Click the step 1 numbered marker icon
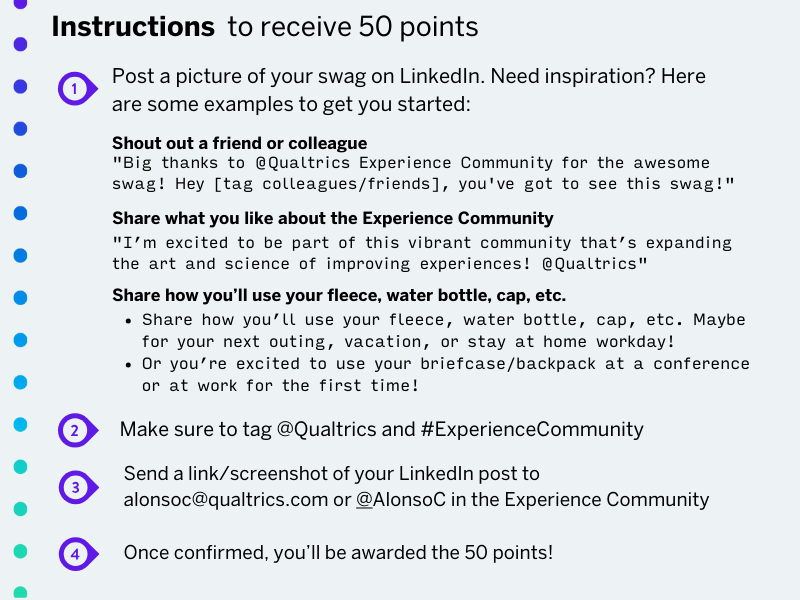 [77, 89]
